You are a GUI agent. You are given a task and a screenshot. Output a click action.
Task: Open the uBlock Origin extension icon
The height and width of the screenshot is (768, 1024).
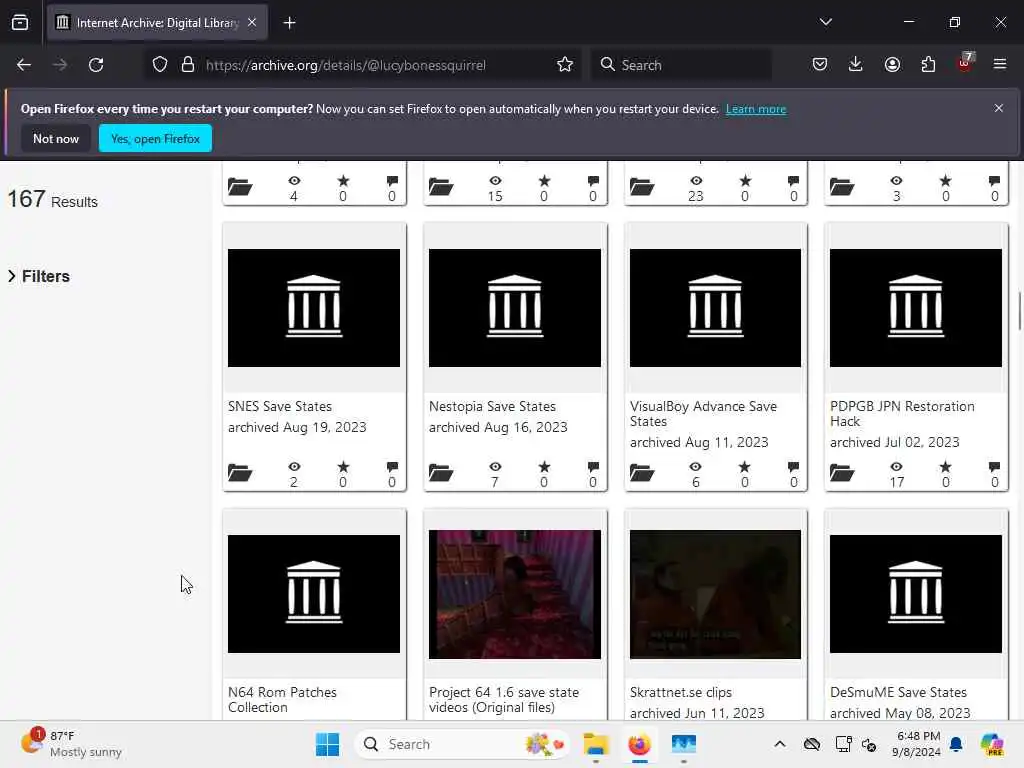point(965,63)
